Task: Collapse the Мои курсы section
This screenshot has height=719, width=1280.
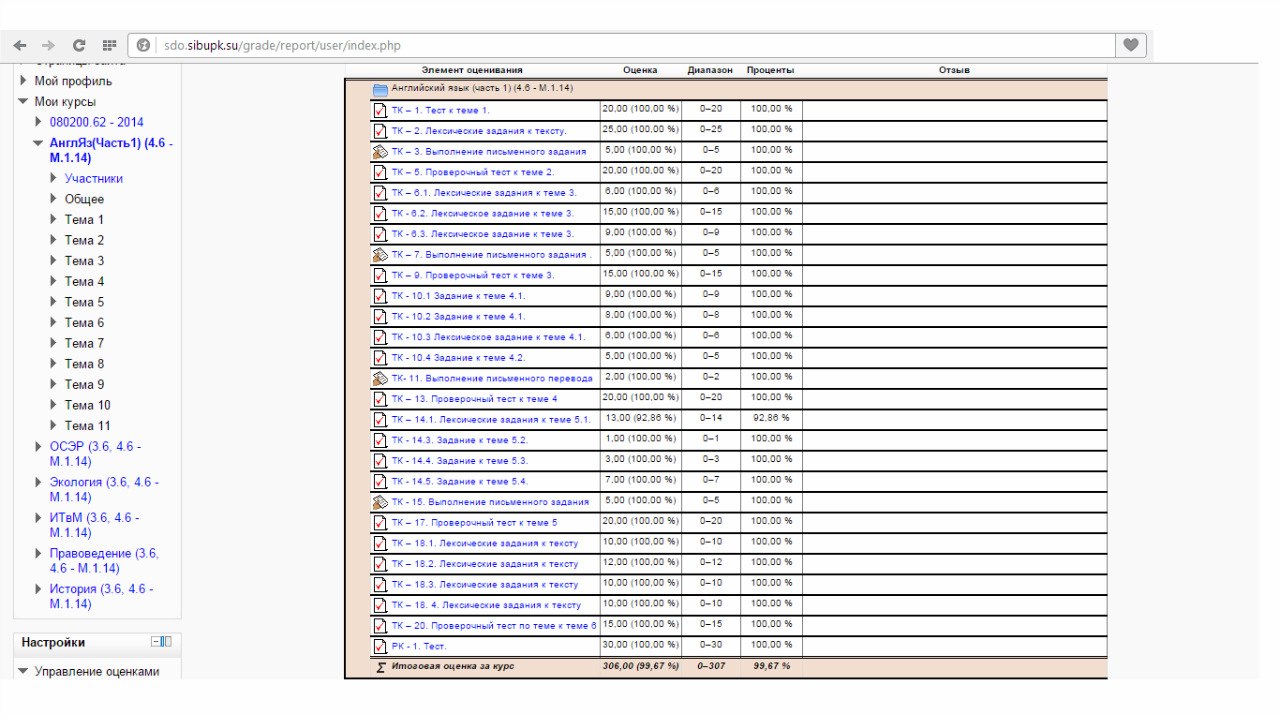Action: (24, 102)
